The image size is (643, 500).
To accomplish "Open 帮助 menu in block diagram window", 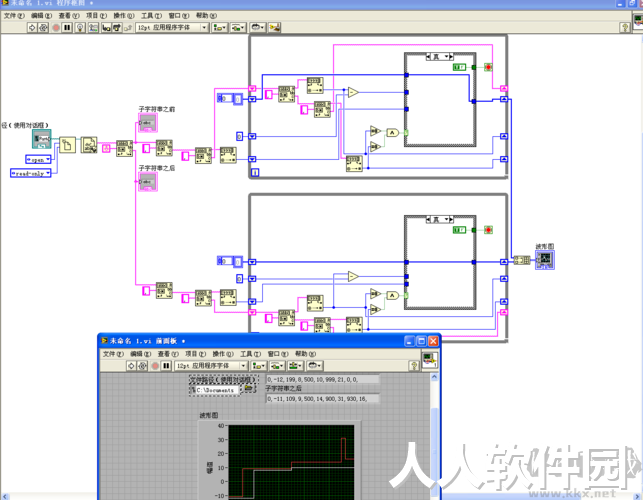I will 206,16.
